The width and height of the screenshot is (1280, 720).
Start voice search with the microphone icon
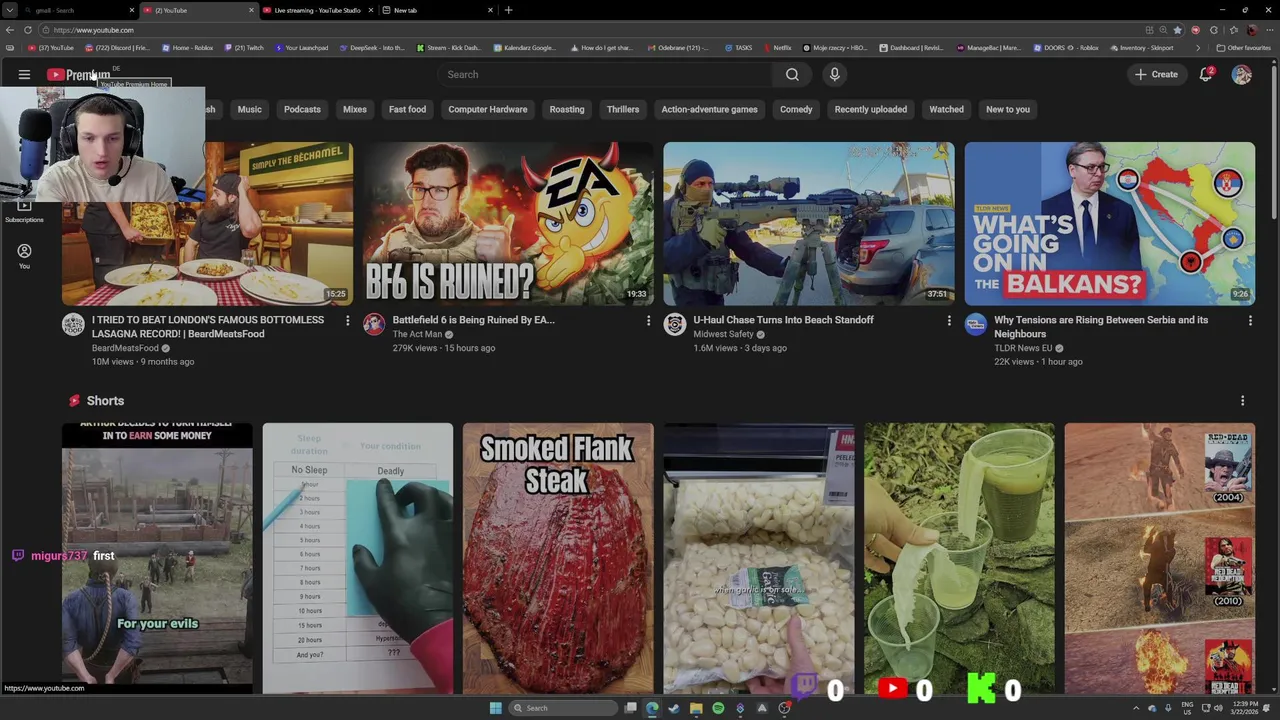tap(834, 74)
